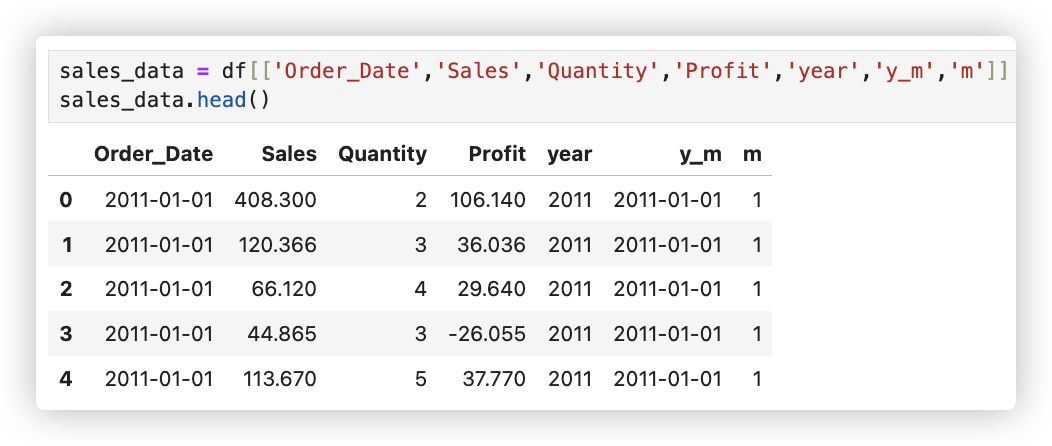Select the Quantity column header
This screenshot has width=1052, height=446.
coord(382,154)
